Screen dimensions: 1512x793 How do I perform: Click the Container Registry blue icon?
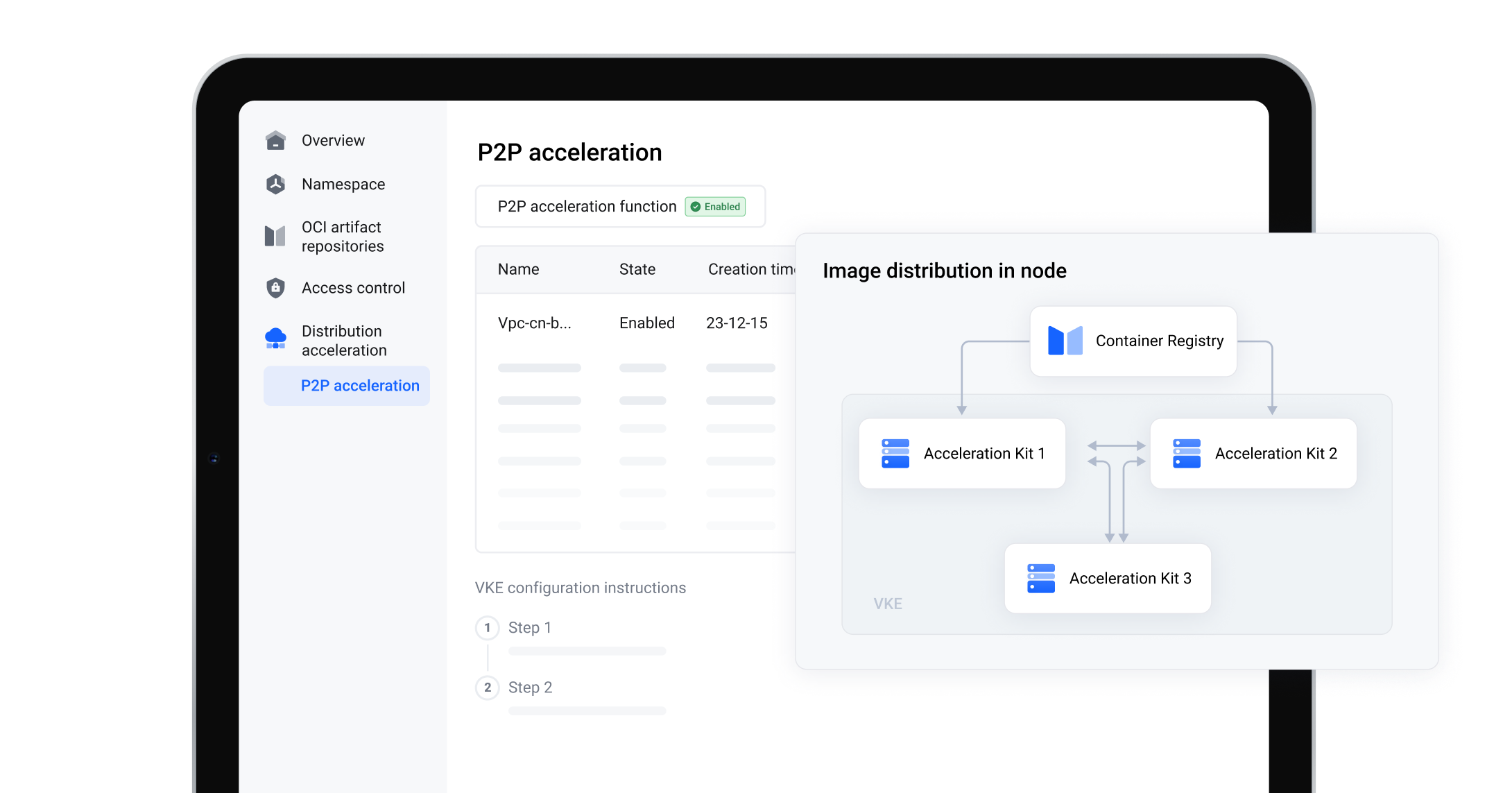point(1065,341)
